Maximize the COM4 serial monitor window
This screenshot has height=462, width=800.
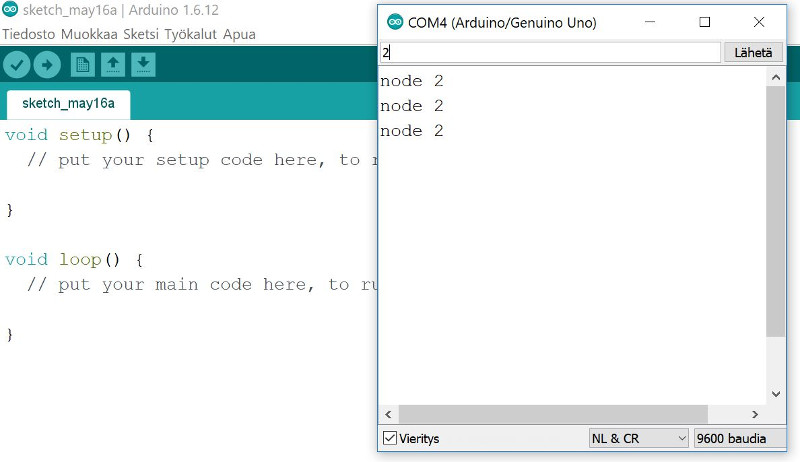pyautogui.click(x=705, y=22)
